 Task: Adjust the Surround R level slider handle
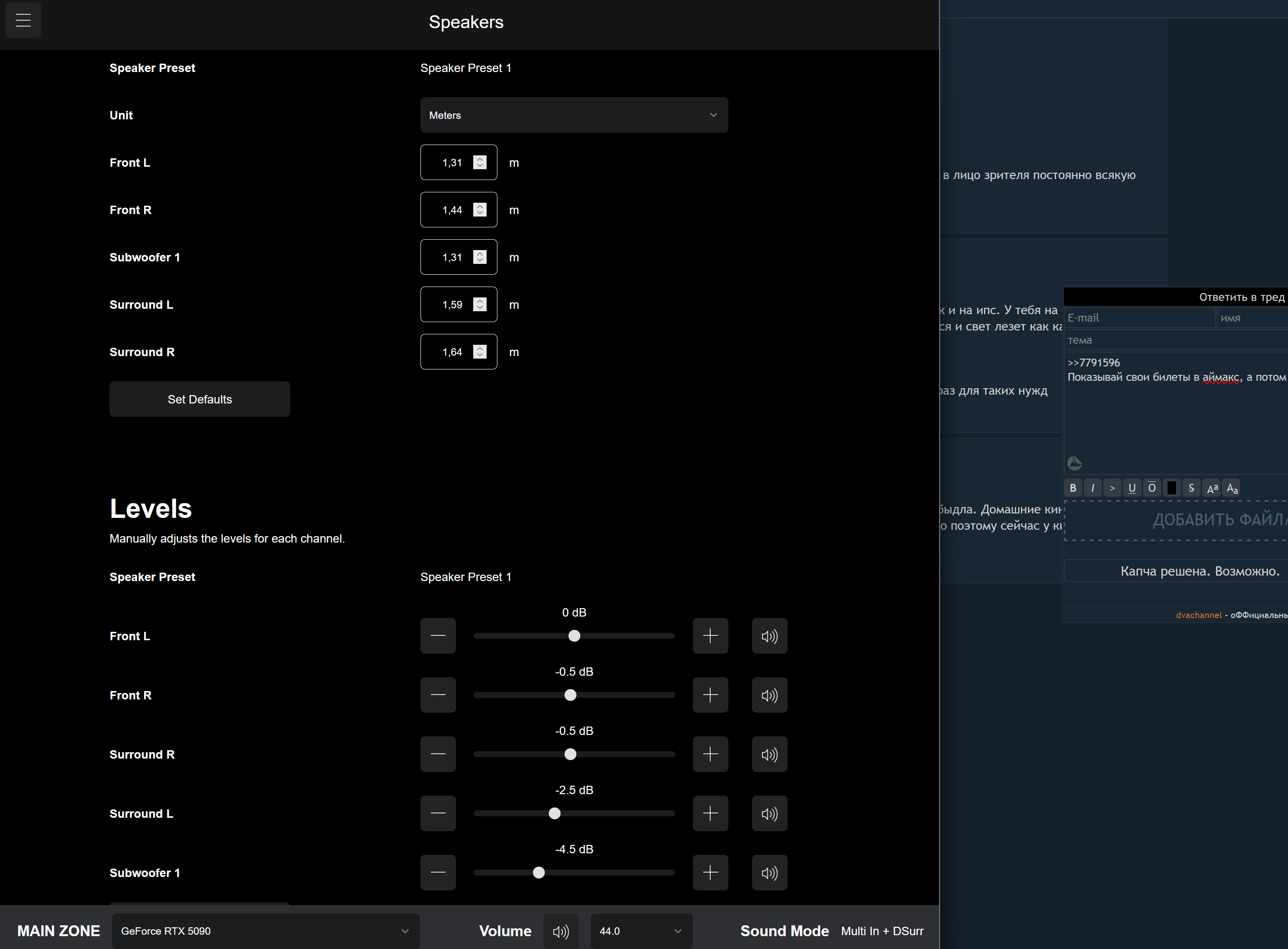pos(570,754)
